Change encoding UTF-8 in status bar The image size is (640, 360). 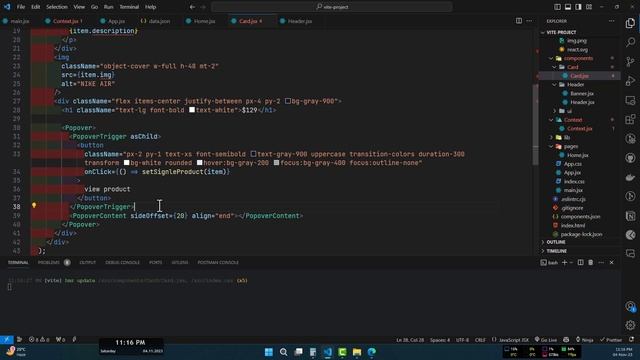tap(462, 340)
